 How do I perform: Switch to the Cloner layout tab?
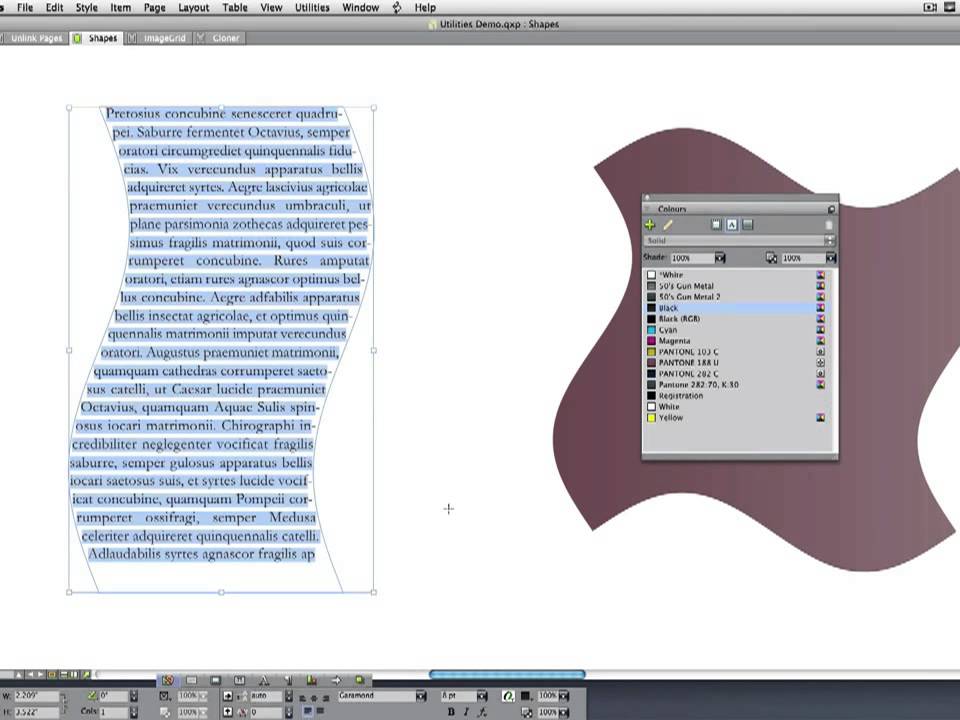[x=220, y=38]
